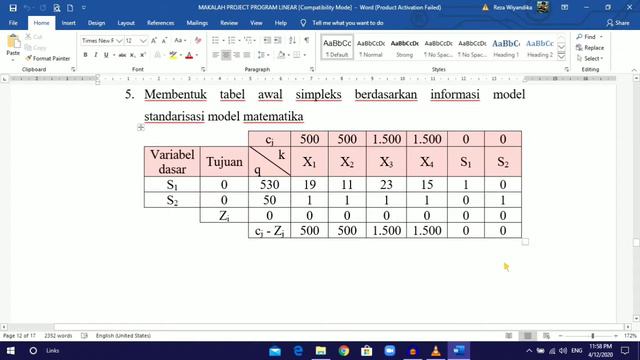
Task: Expand the Styles gallery more arrow
Action: (562, 57)
